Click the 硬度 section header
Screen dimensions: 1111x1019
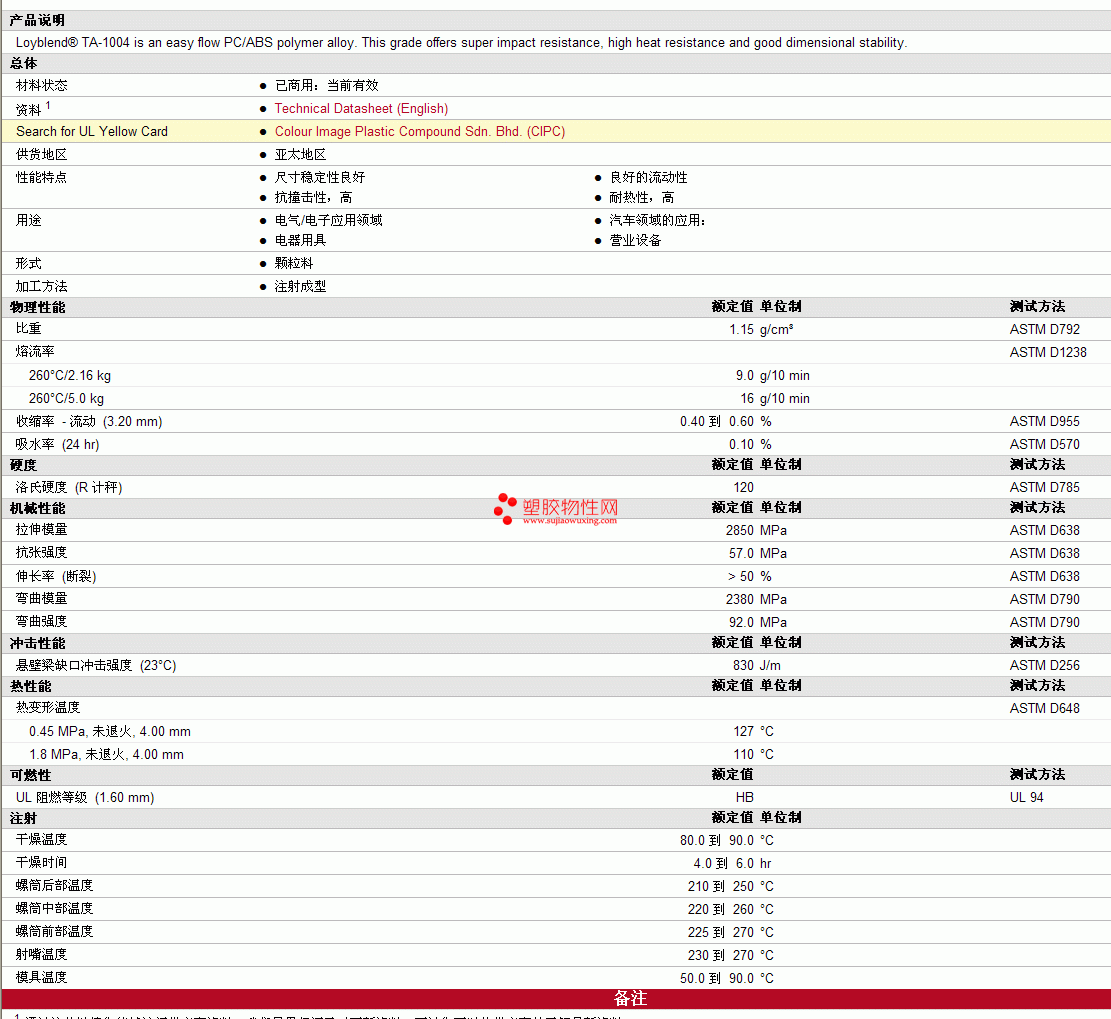pos(23,466)
